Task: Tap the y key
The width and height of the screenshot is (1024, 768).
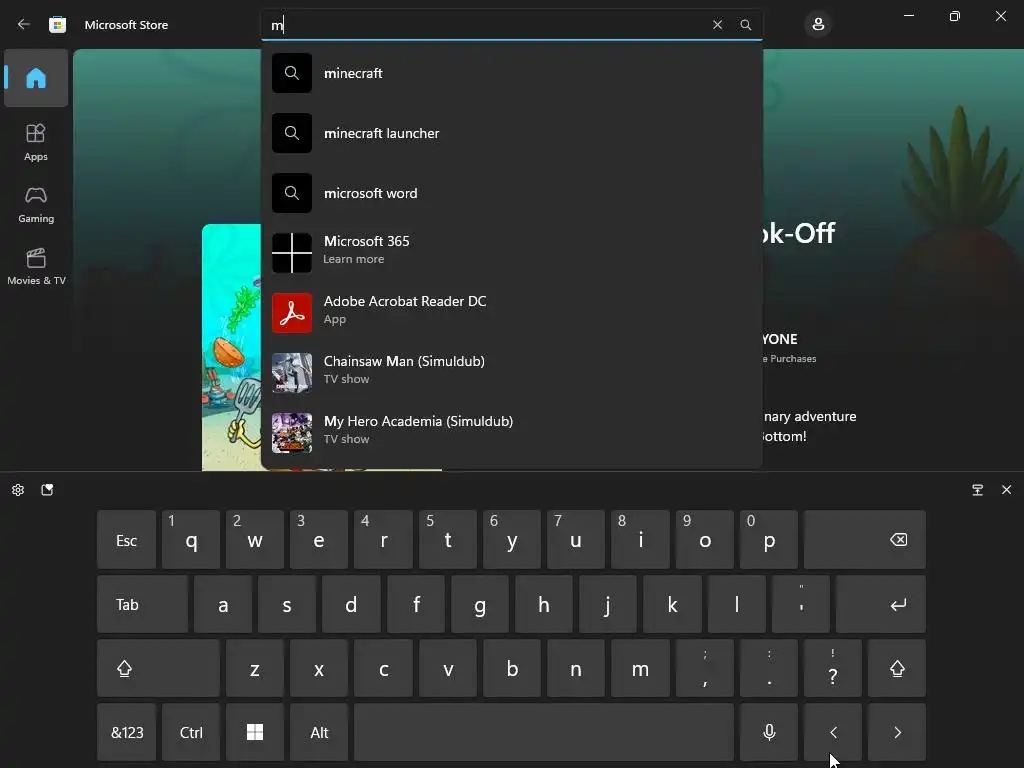Action: (511, 540)
